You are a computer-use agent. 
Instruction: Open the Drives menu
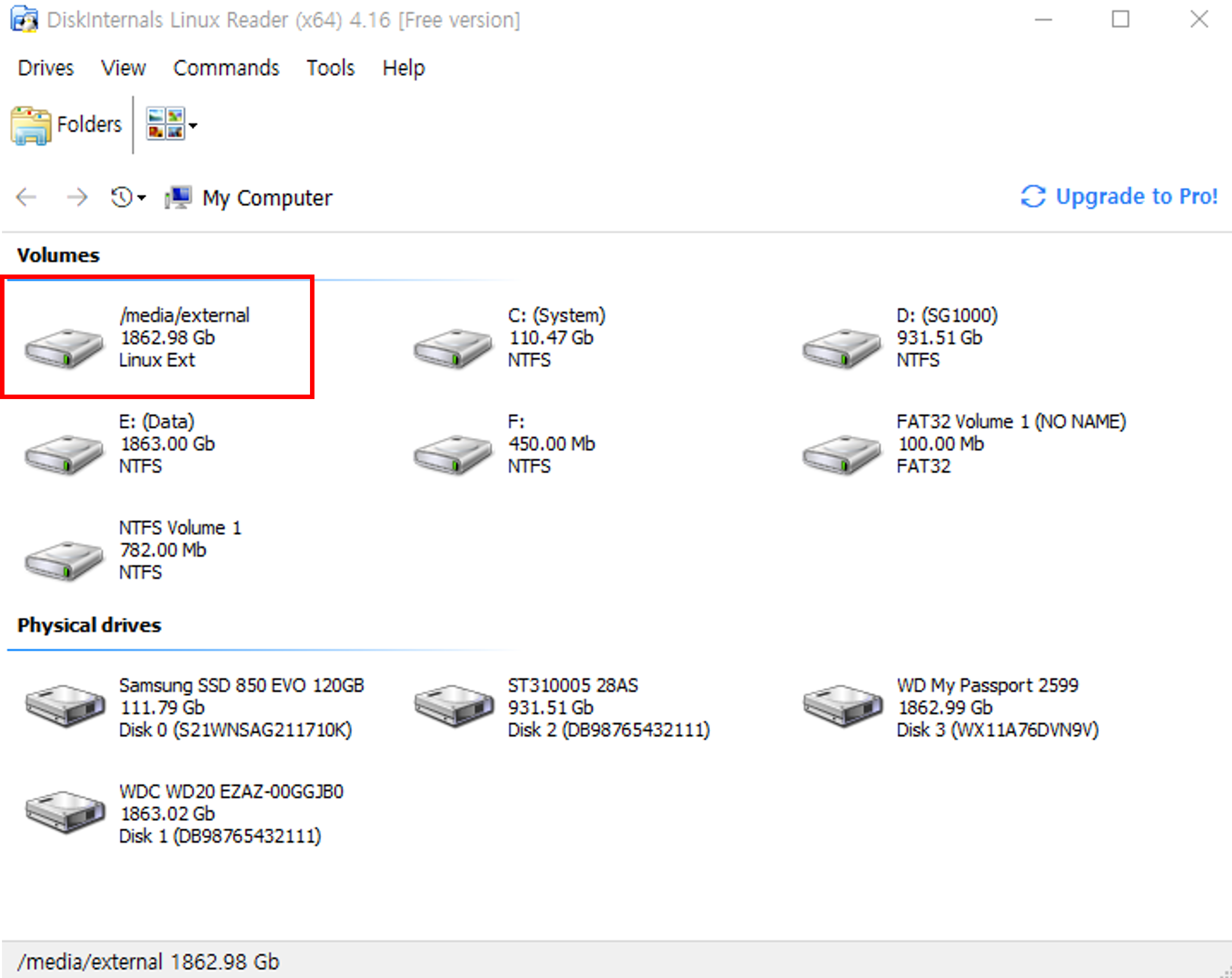46,68
